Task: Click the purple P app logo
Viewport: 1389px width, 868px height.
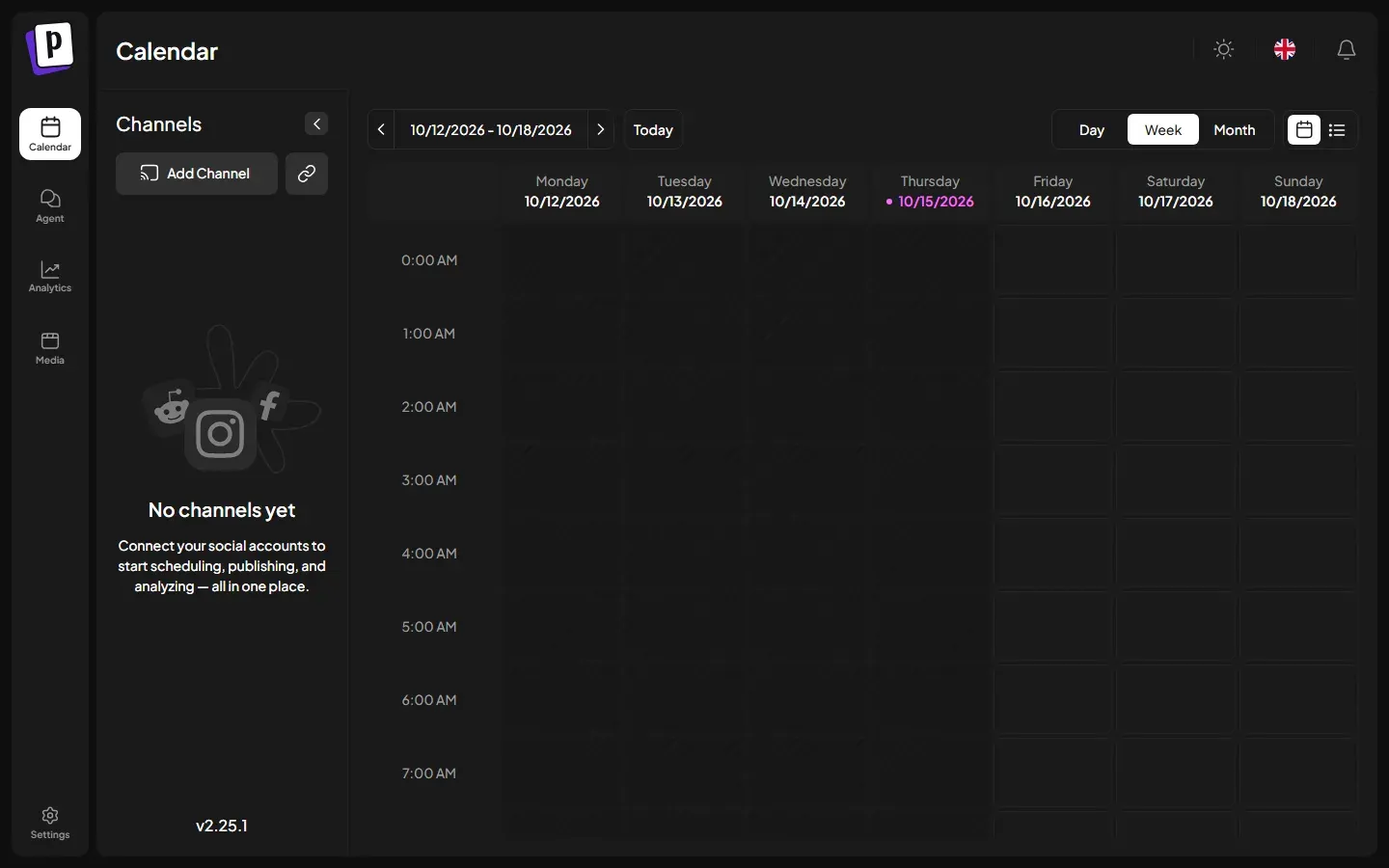Action: (x=50, y=47)
